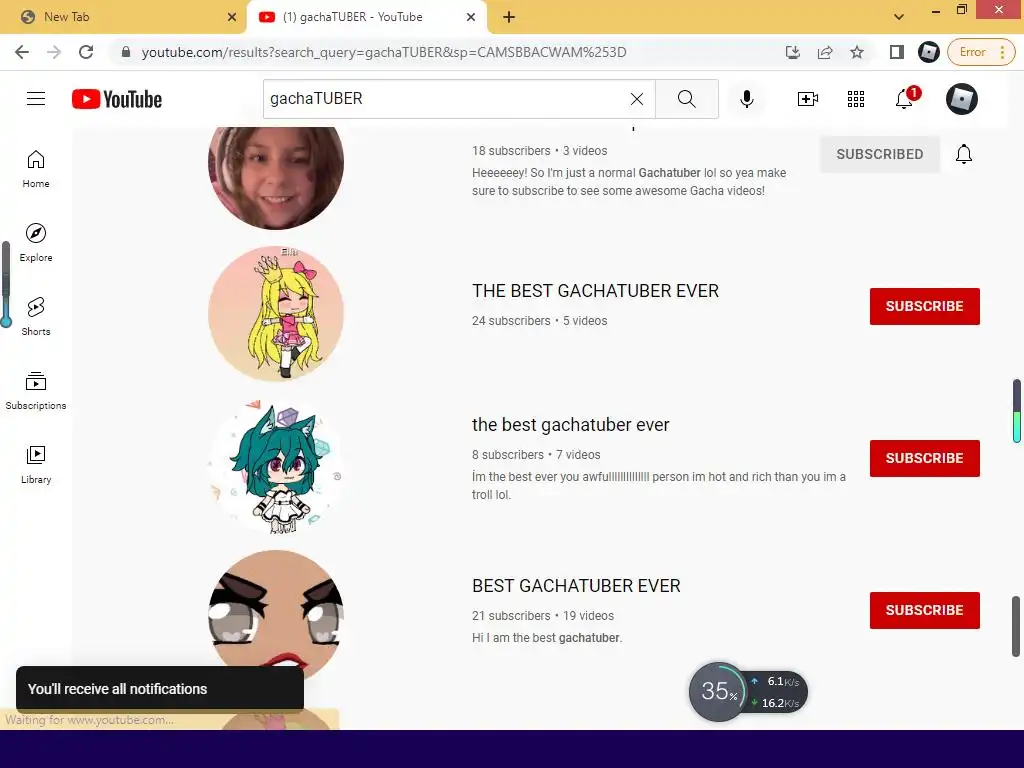Toggle the browser side panel

tap(897, 52)
